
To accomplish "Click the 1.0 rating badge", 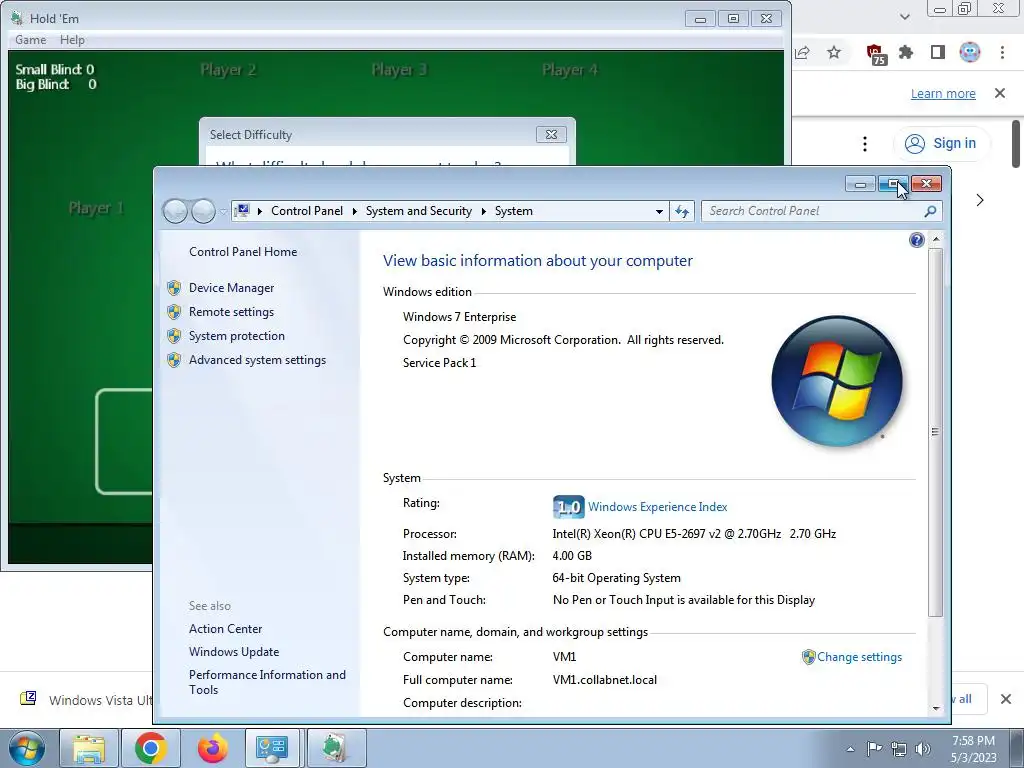I will coord(568,507).
